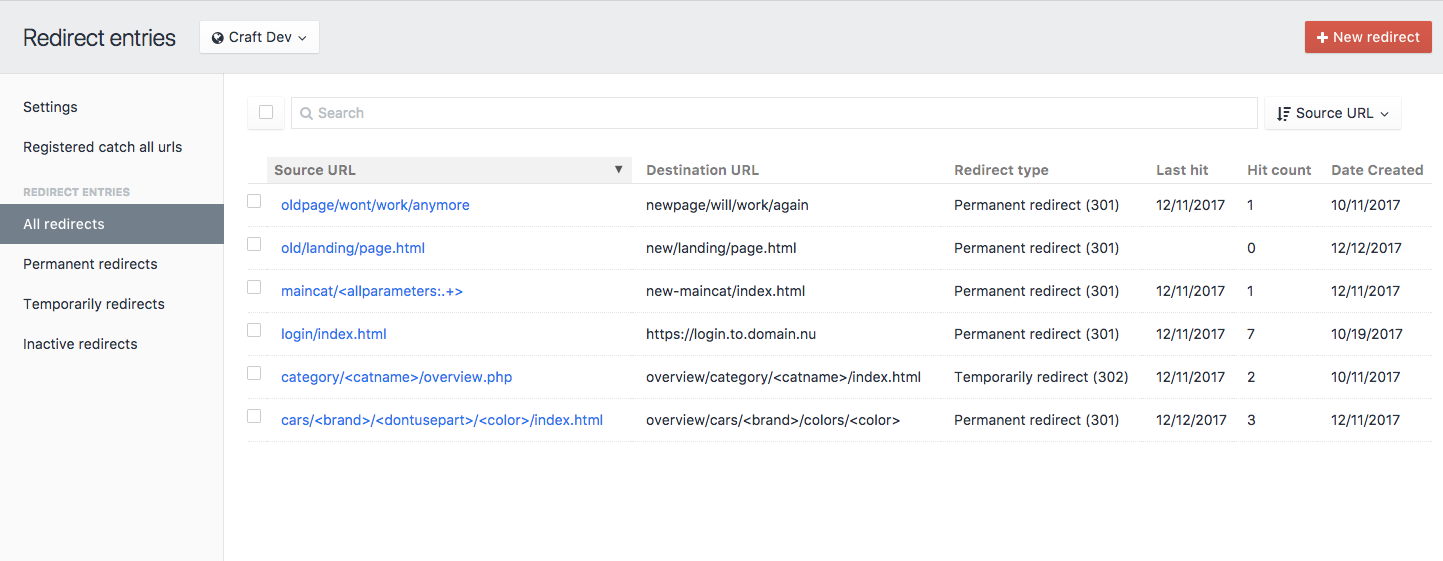Sort by Hit count column header
1443x561 pixels.
point(1279,170)
